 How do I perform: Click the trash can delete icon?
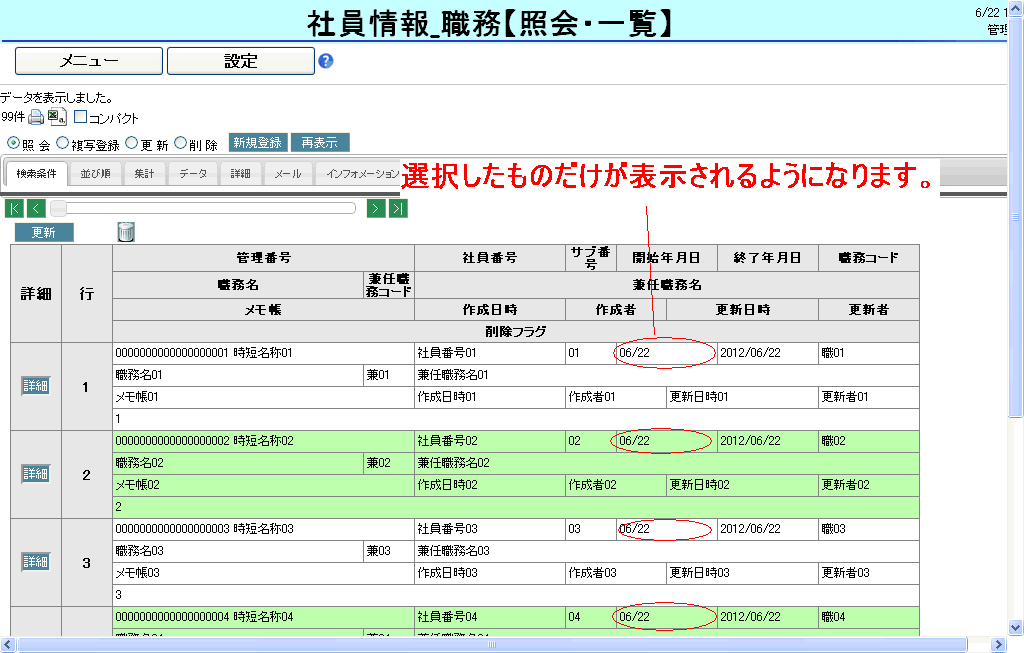click(126, 232)
